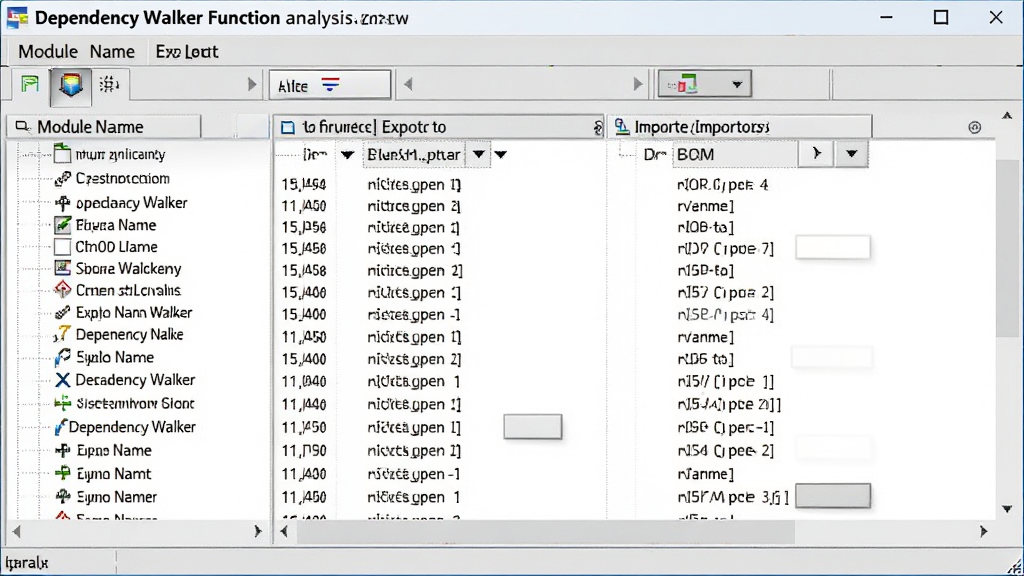1024x576 pixels.
Task: Click the Alite filter field
Action: pyautogui.click(x=330, y=85)
